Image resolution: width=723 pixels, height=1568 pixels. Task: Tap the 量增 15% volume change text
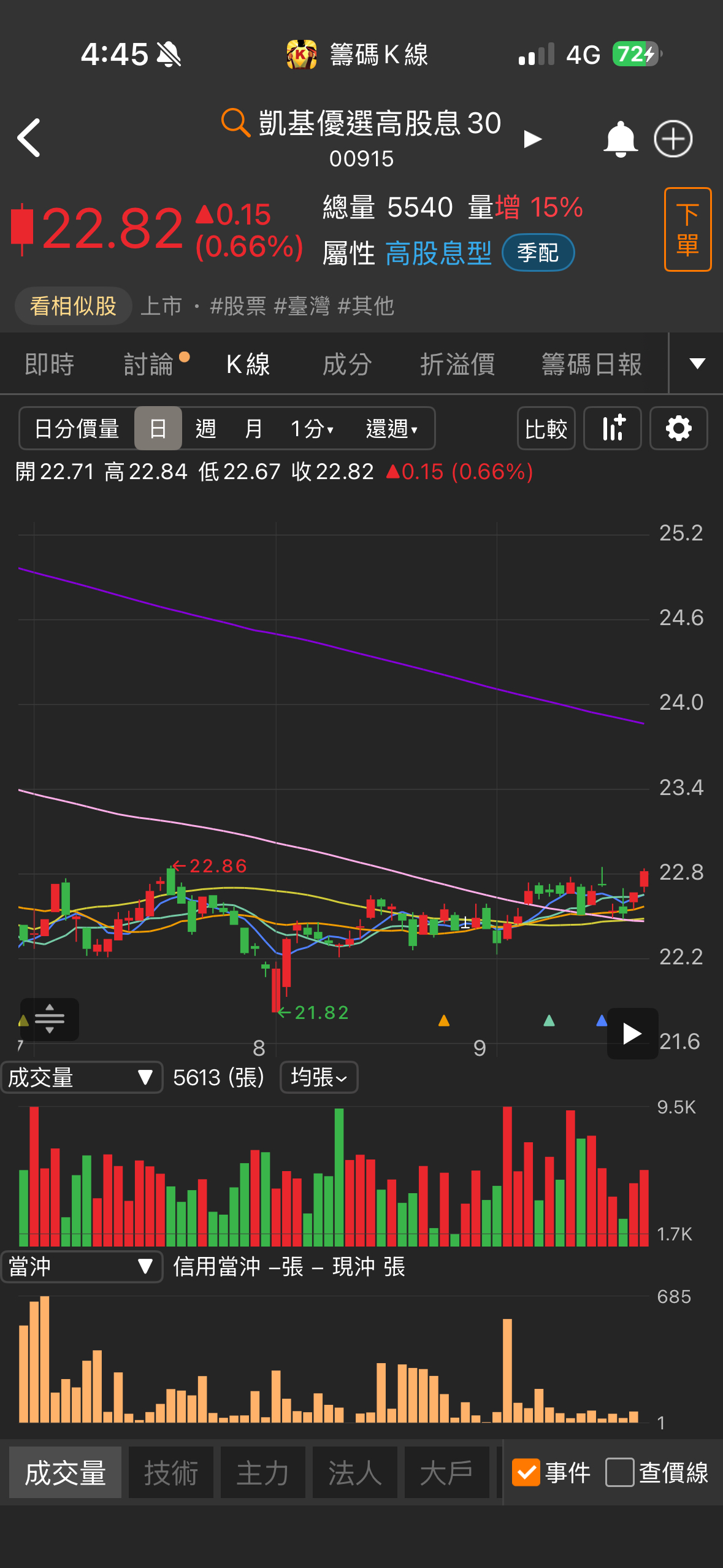coord(525,207)
